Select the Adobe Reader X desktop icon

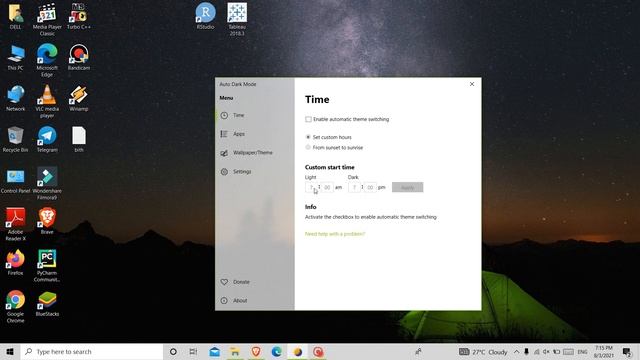[x=16, y=224]
